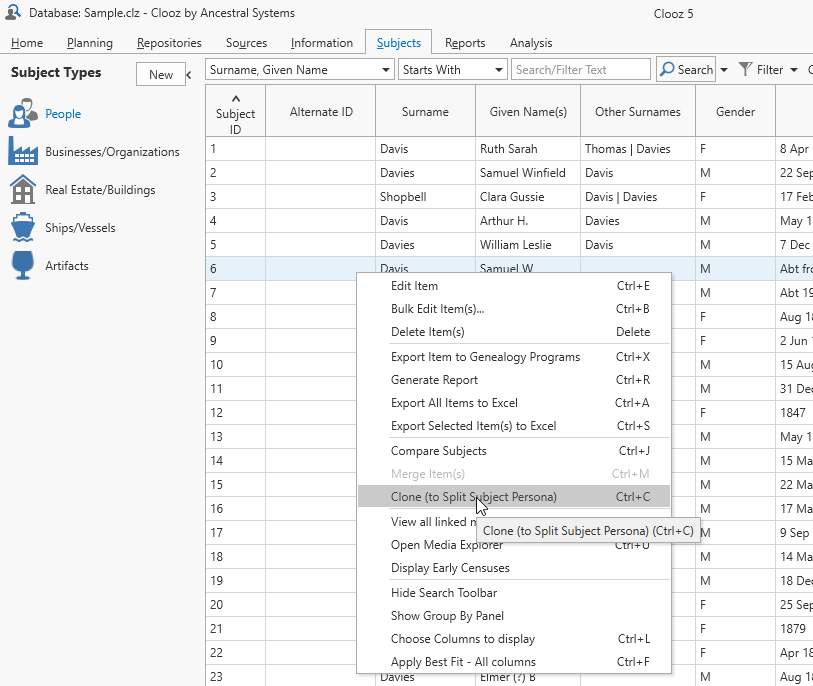Collapse the Subject Types panel arrow
813x686 pixels.
point(190,74)
